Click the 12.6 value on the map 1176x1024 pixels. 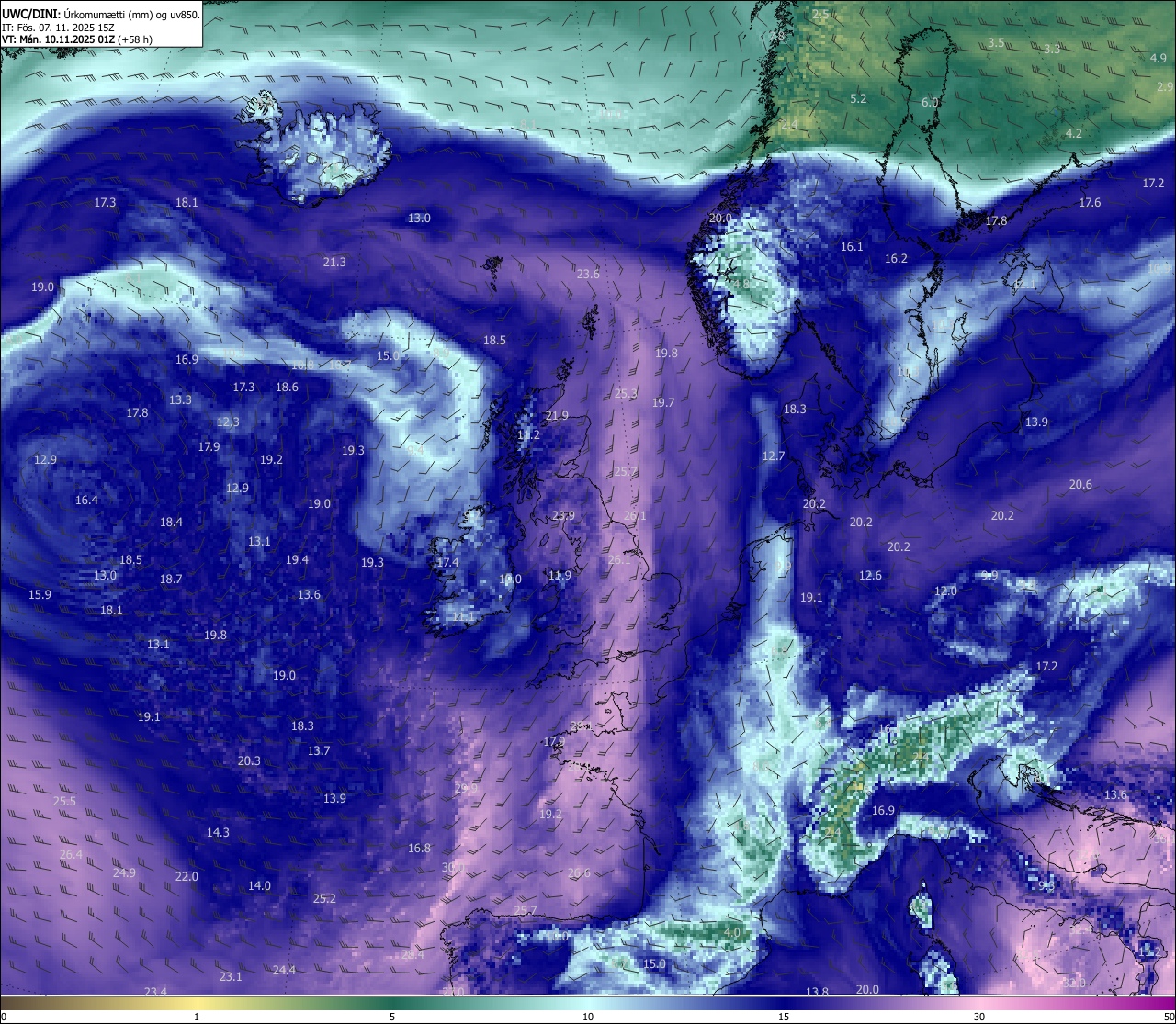tap(870, 575)
